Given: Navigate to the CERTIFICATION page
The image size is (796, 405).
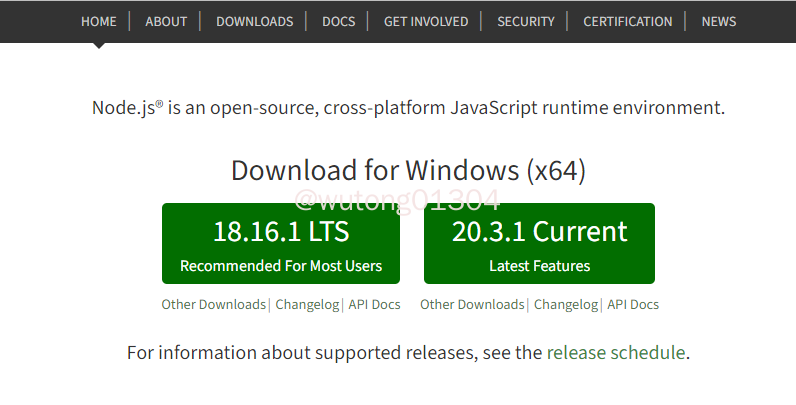Looking at the screenshot, I should tap(627, 21).
